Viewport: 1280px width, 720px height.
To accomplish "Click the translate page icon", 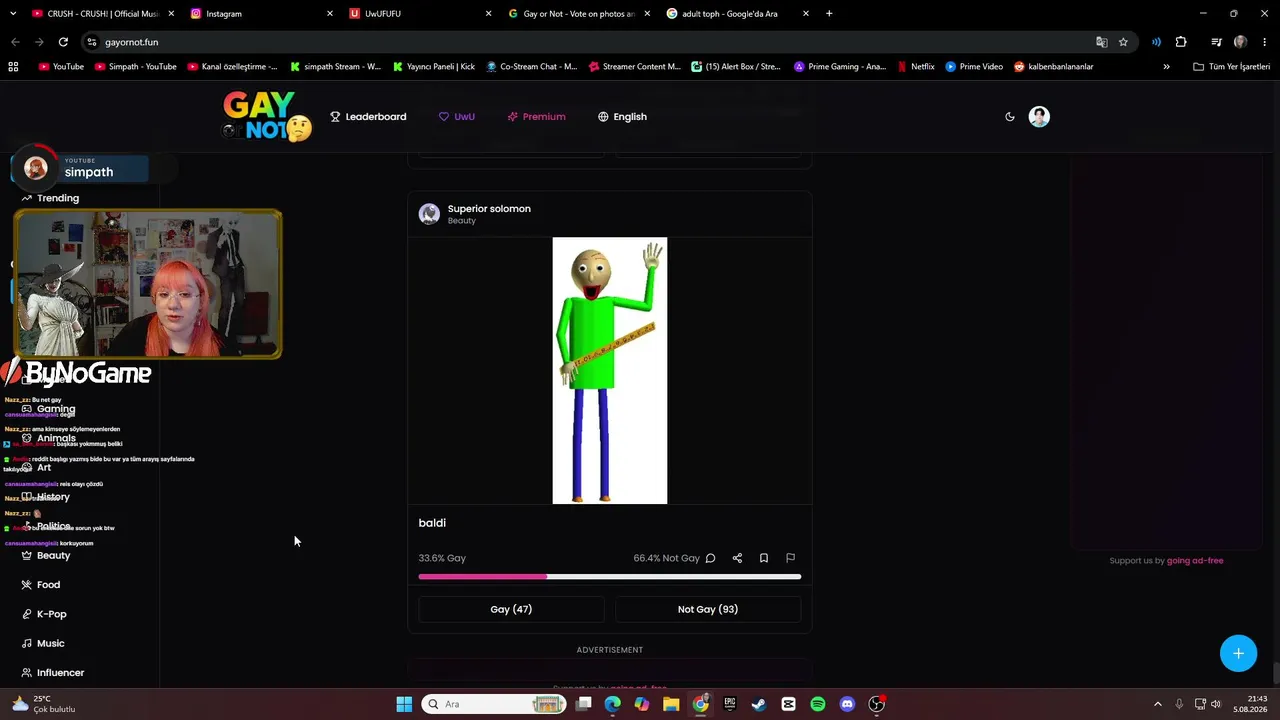I will coord(1102,42).
